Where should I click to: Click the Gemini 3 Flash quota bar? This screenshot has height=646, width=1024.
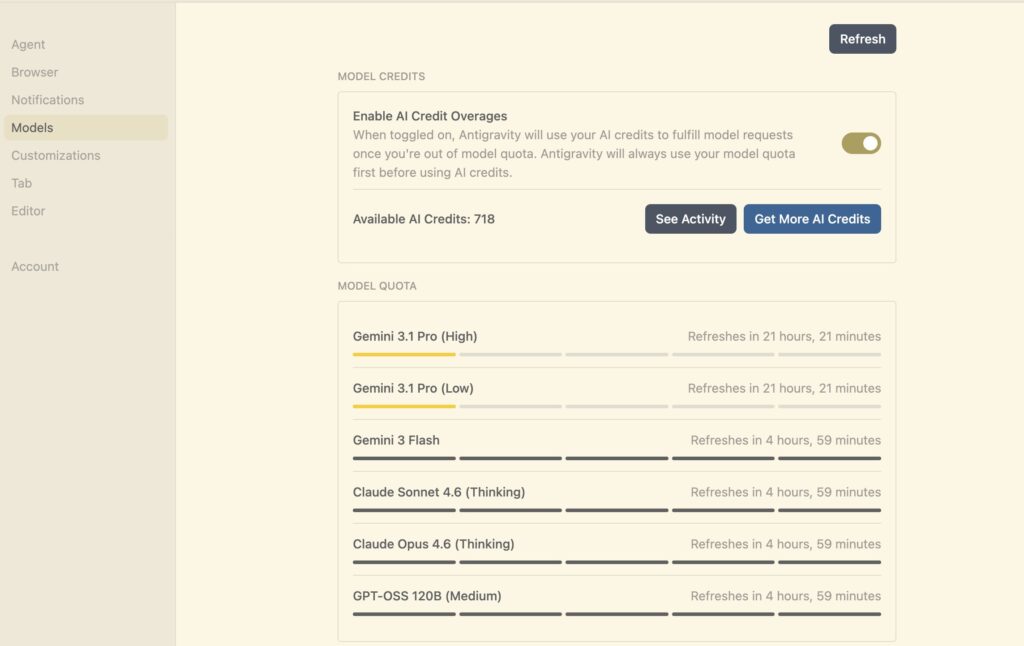616,458
